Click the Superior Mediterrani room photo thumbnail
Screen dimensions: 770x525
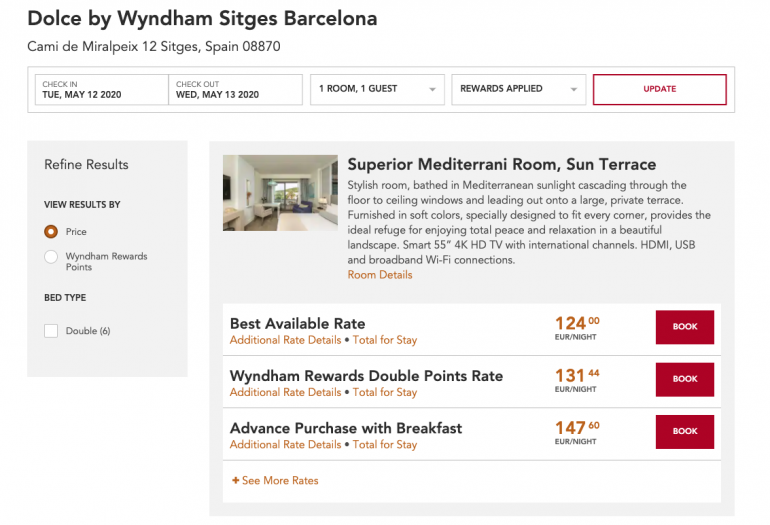(280, 193)
